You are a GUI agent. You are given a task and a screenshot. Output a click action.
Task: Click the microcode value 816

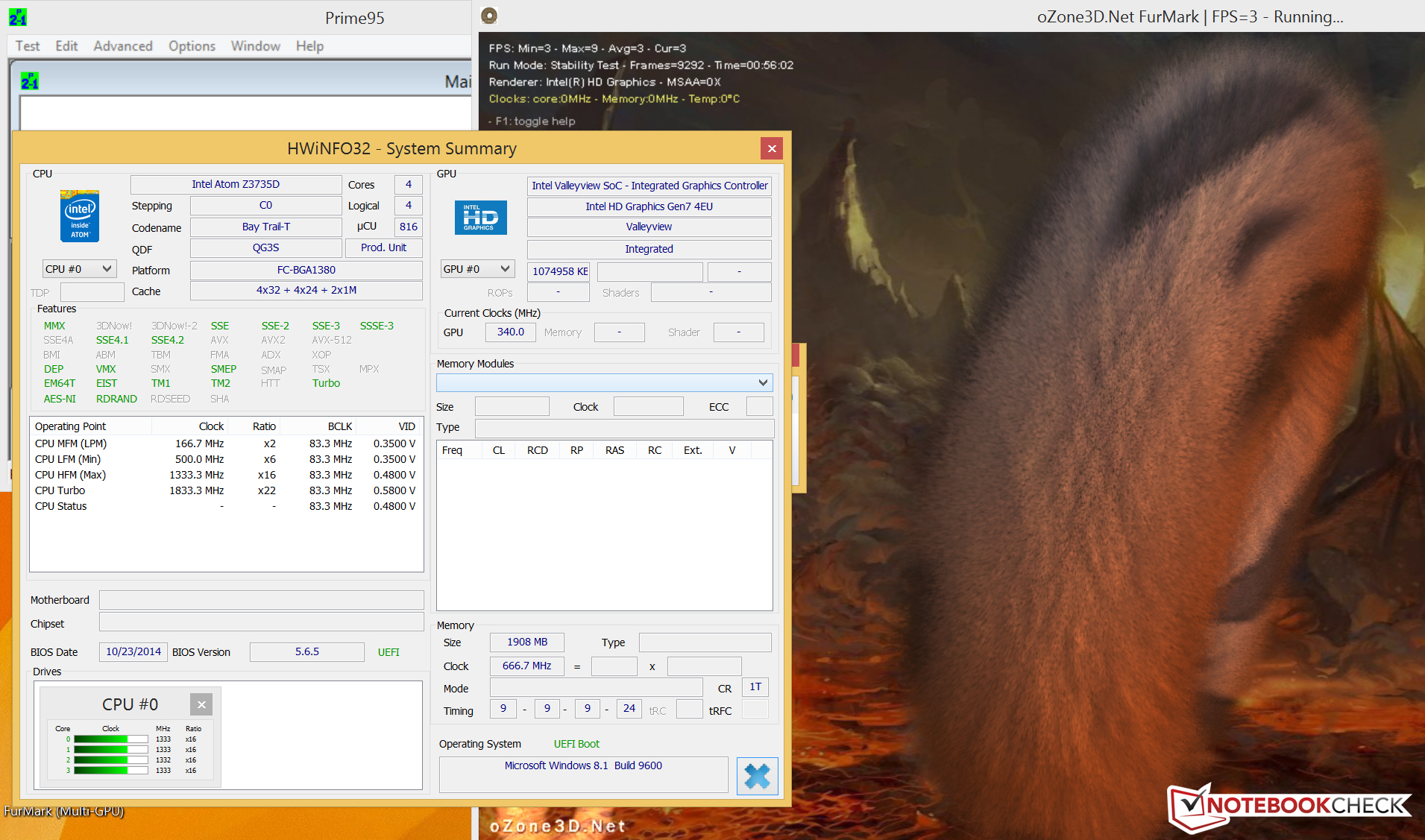[x=408, y=227]
